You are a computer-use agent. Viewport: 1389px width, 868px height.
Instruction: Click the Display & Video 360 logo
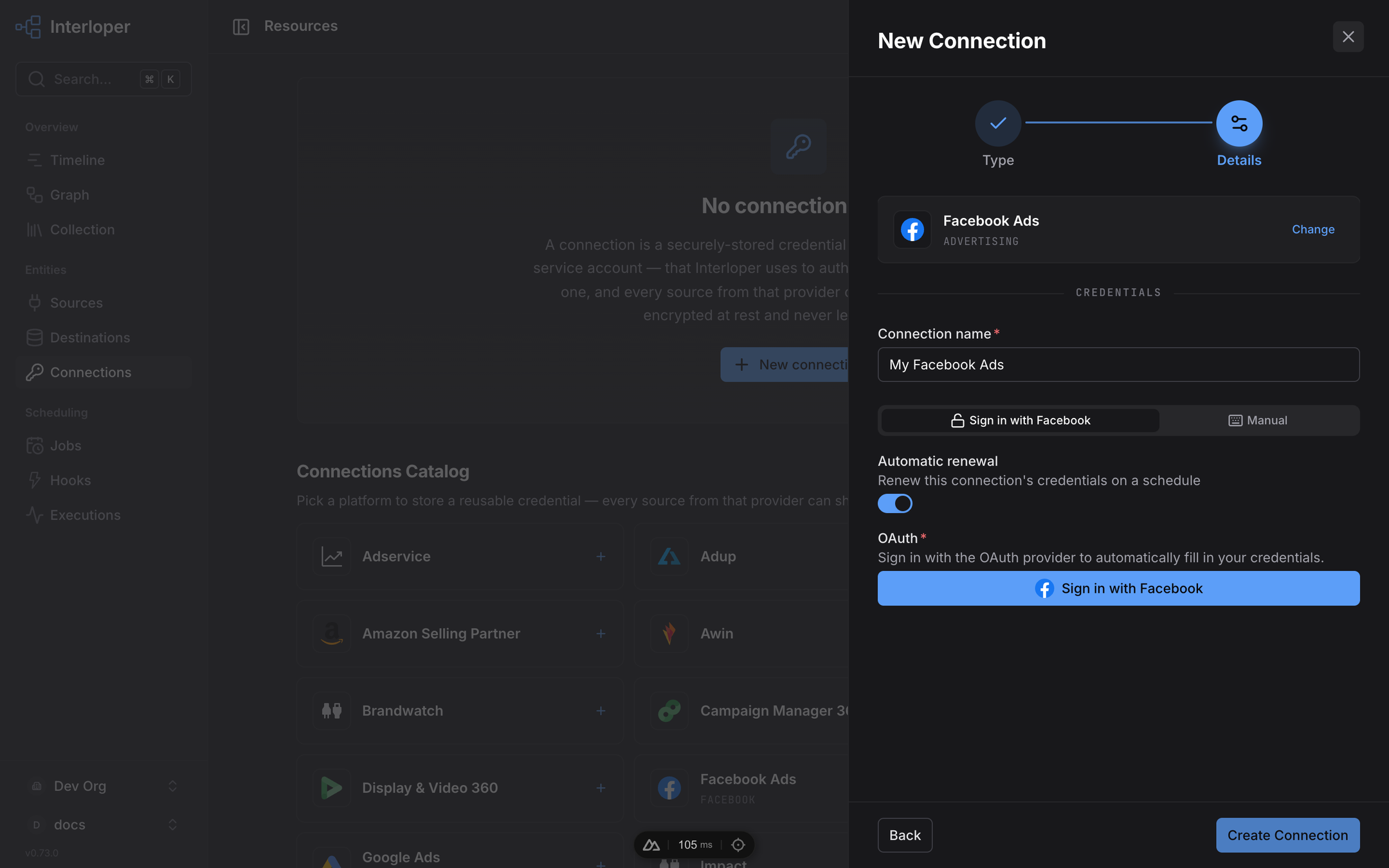click(332, 788)
